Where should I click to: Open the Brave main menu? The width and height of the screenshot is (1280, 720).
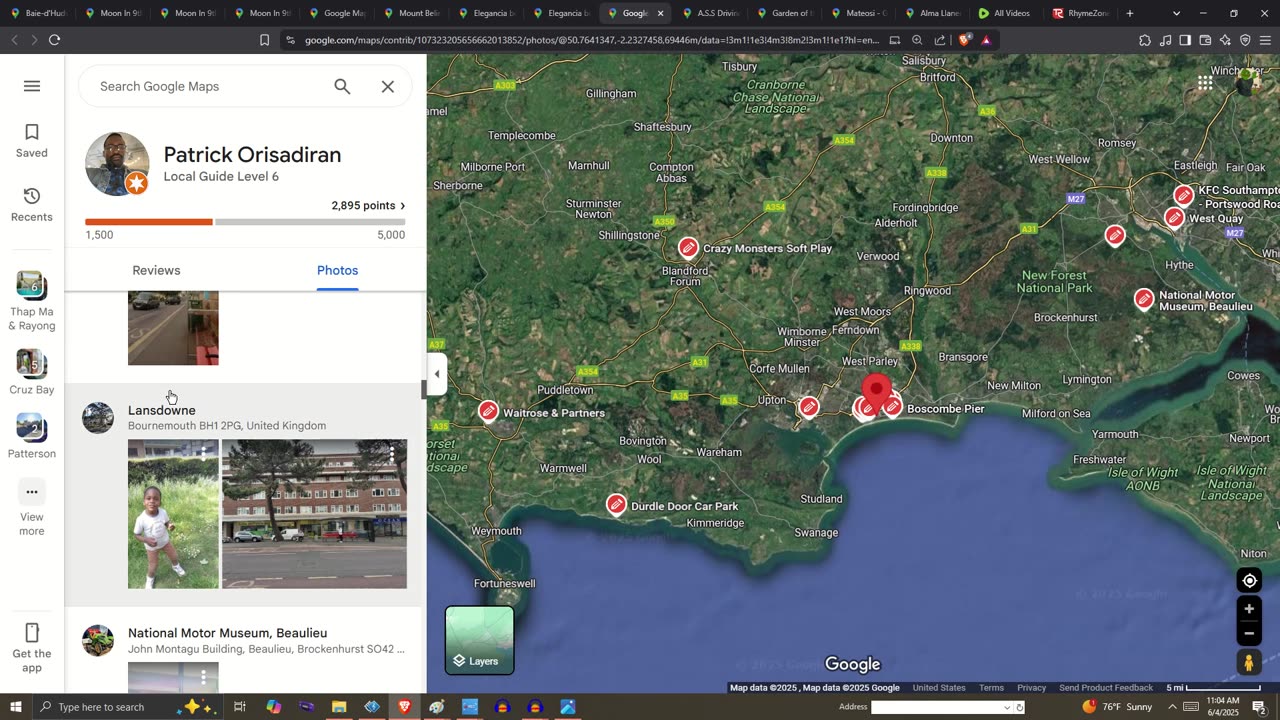pyautogui.click(x=1265, y=40)
